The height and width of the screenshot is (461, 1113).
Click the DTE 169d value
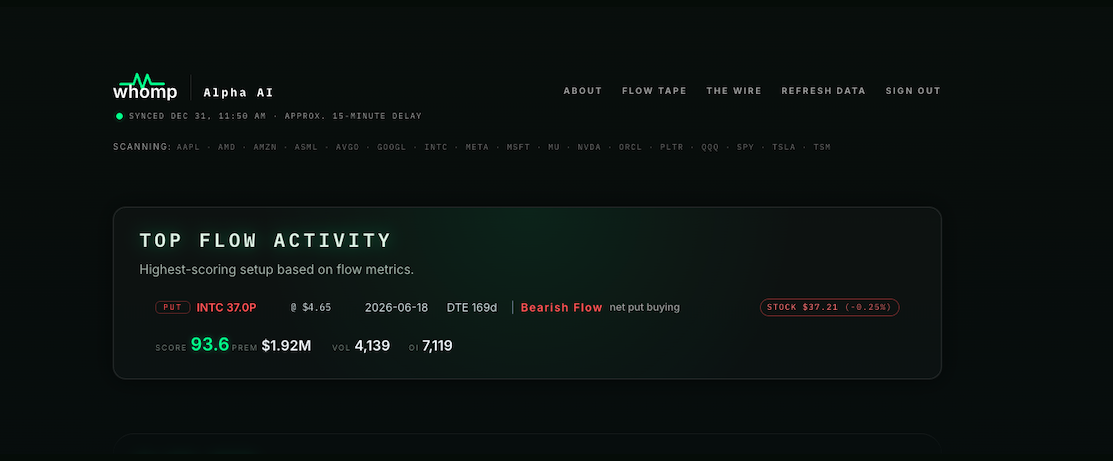471,308
